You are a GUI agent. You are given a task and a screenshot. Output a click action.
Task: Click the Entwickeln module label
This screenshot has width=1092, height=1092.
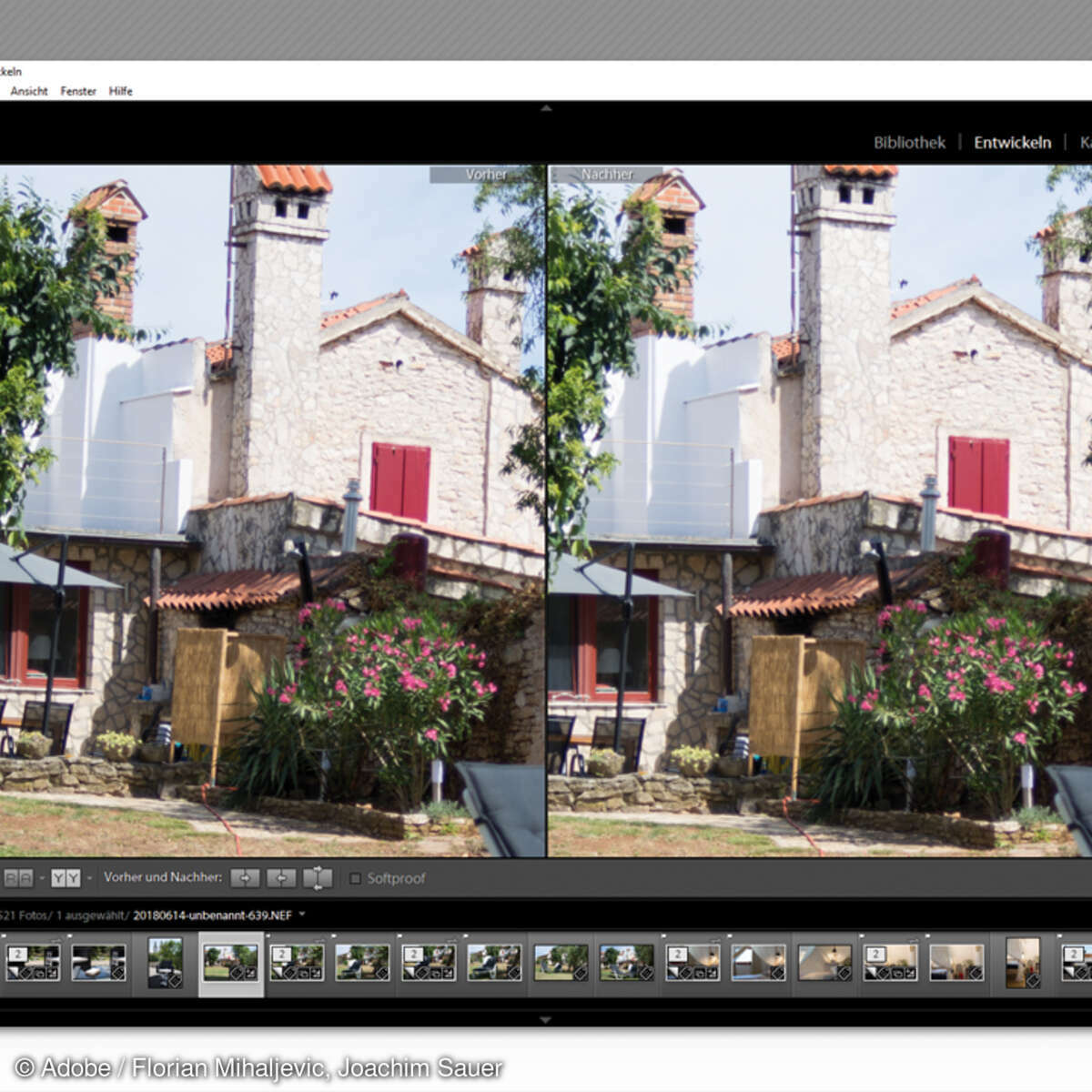coord(1013,142)
